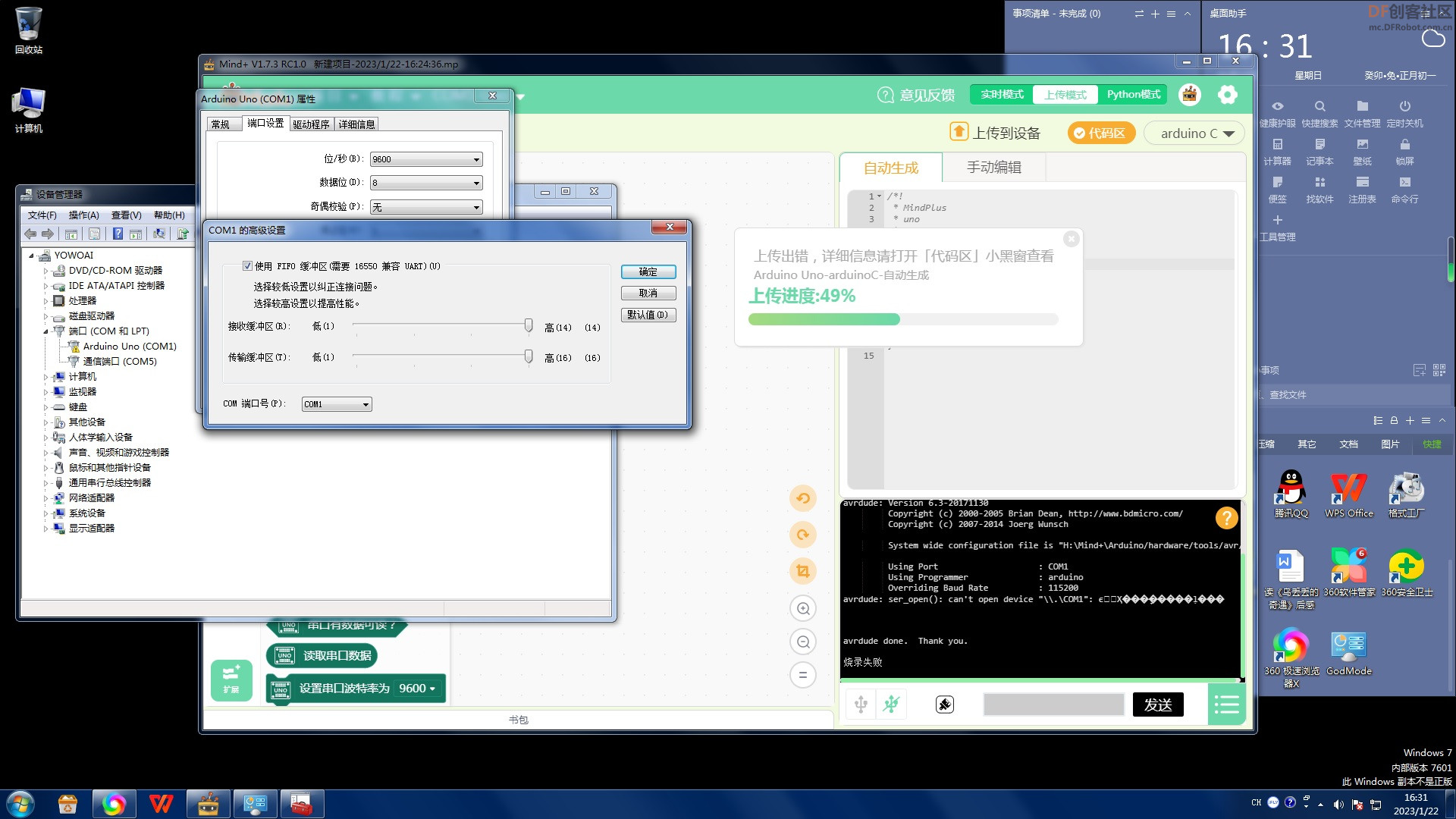
Task: Click 上传到设备 upload button
Action: coord(995,133)
